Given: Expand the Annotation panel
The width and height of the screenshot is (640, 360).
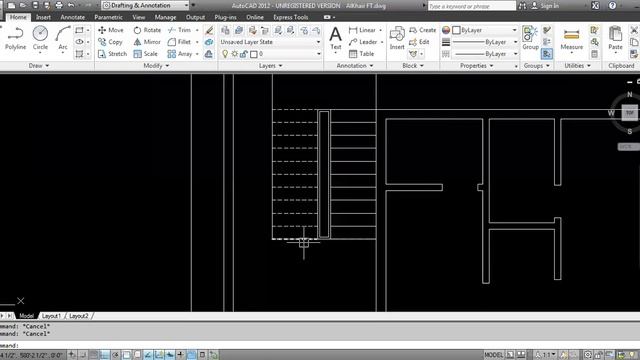Looking at the screenshot, I should click(355, 66).
